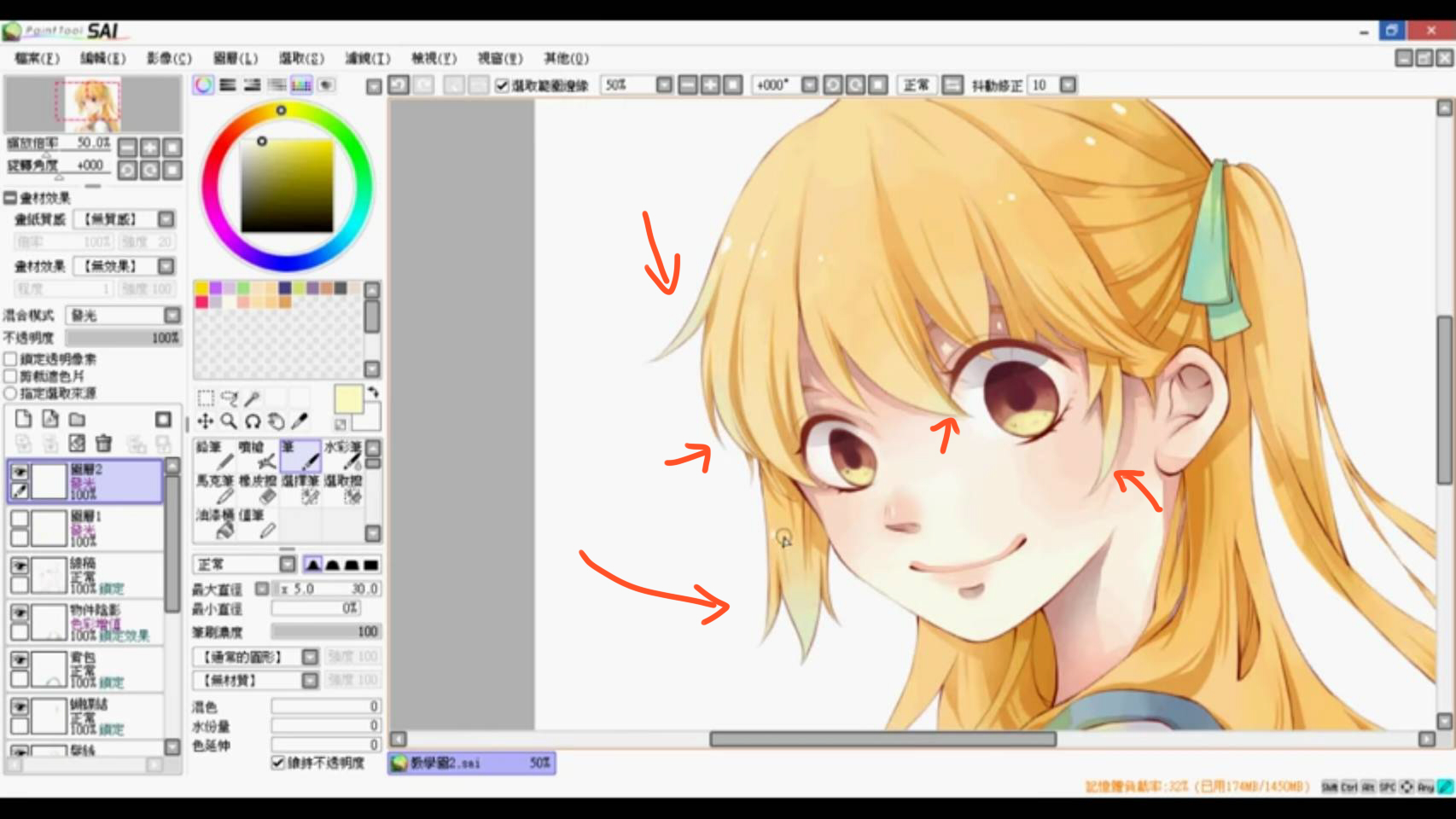This screenshot has height=819, width=1456.
Task: Select the pencil (鉛筆) brush tool
Action: coord(216,455)
